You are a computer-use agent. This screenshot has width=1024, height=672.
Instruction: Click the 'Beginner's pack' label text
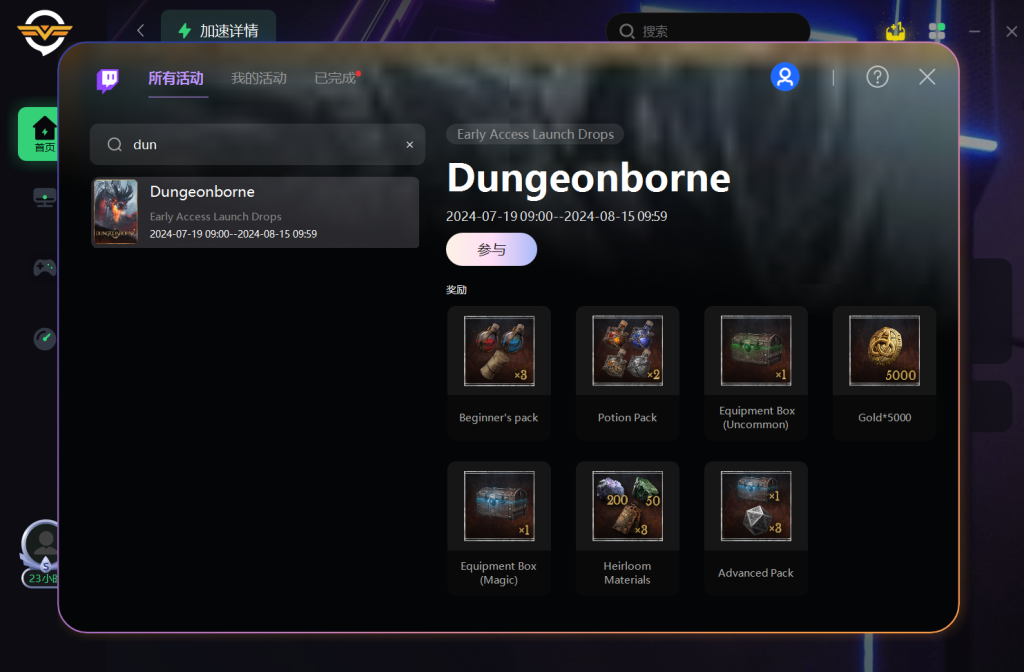498,417
